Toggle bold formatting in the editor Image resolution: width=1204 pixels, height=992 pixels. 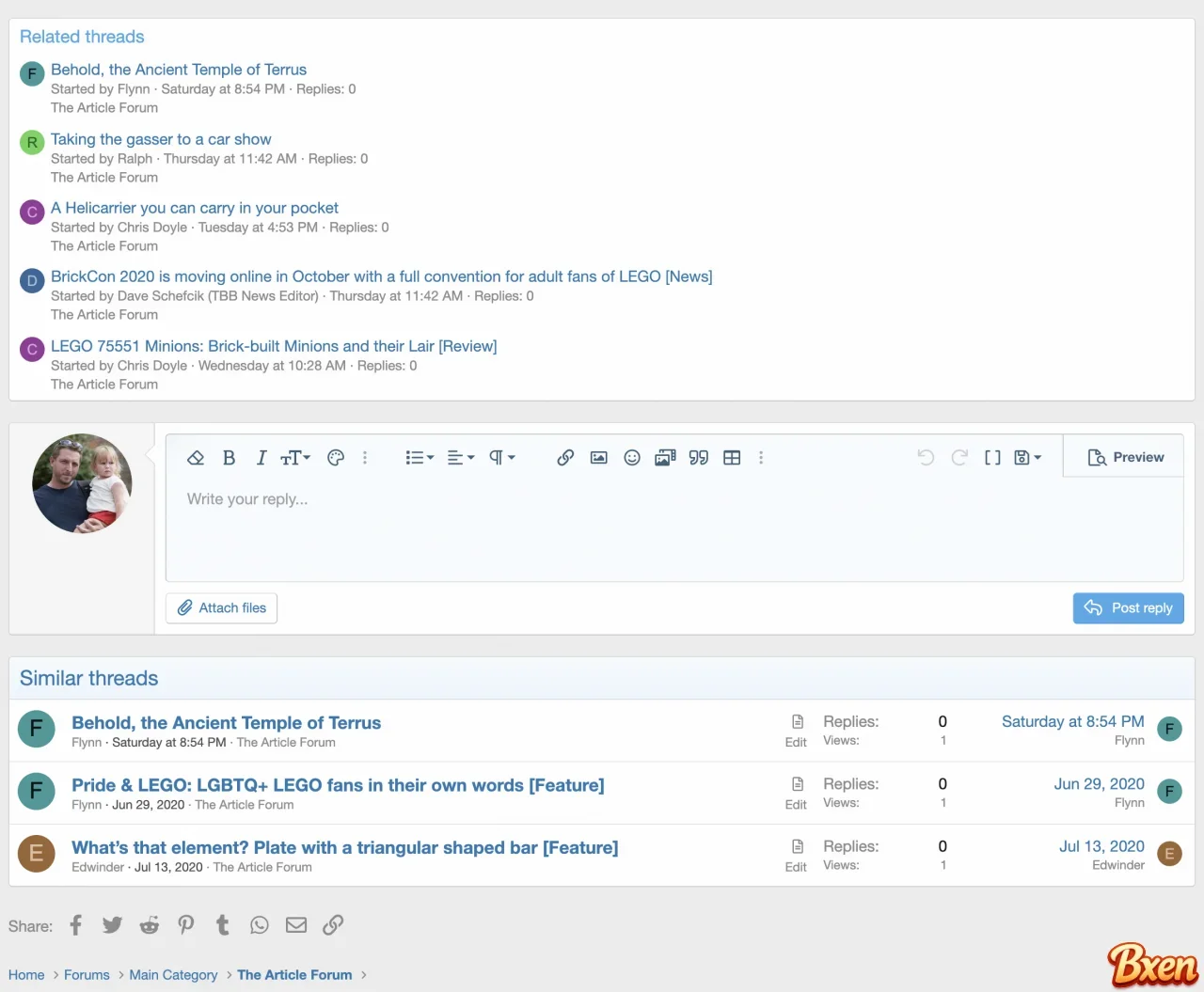pyautogui.click(x=229, y=458)
